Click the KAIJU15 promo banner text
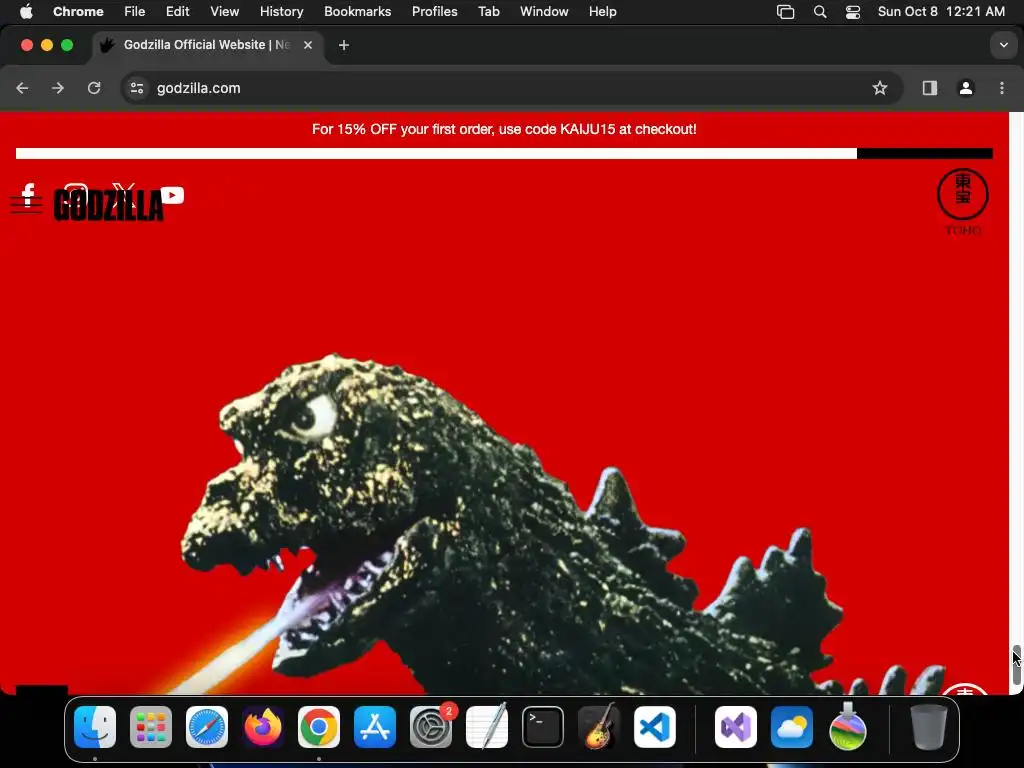The height and width of the screenshot is (768, 1024). point(504,129)
